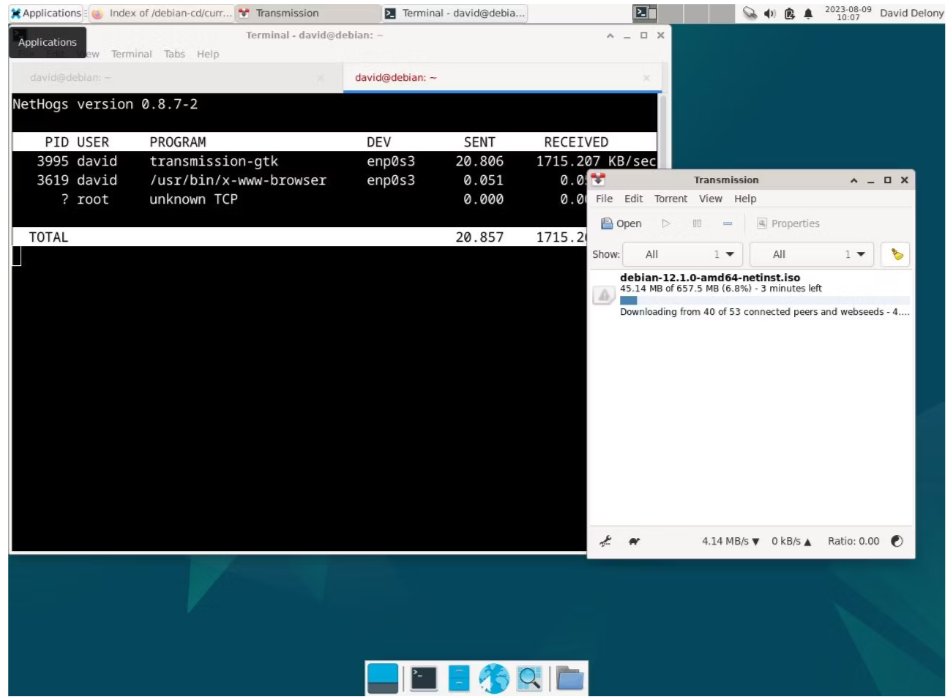
Task: Open Transmission options wrench icon
Action: point(605,541)
